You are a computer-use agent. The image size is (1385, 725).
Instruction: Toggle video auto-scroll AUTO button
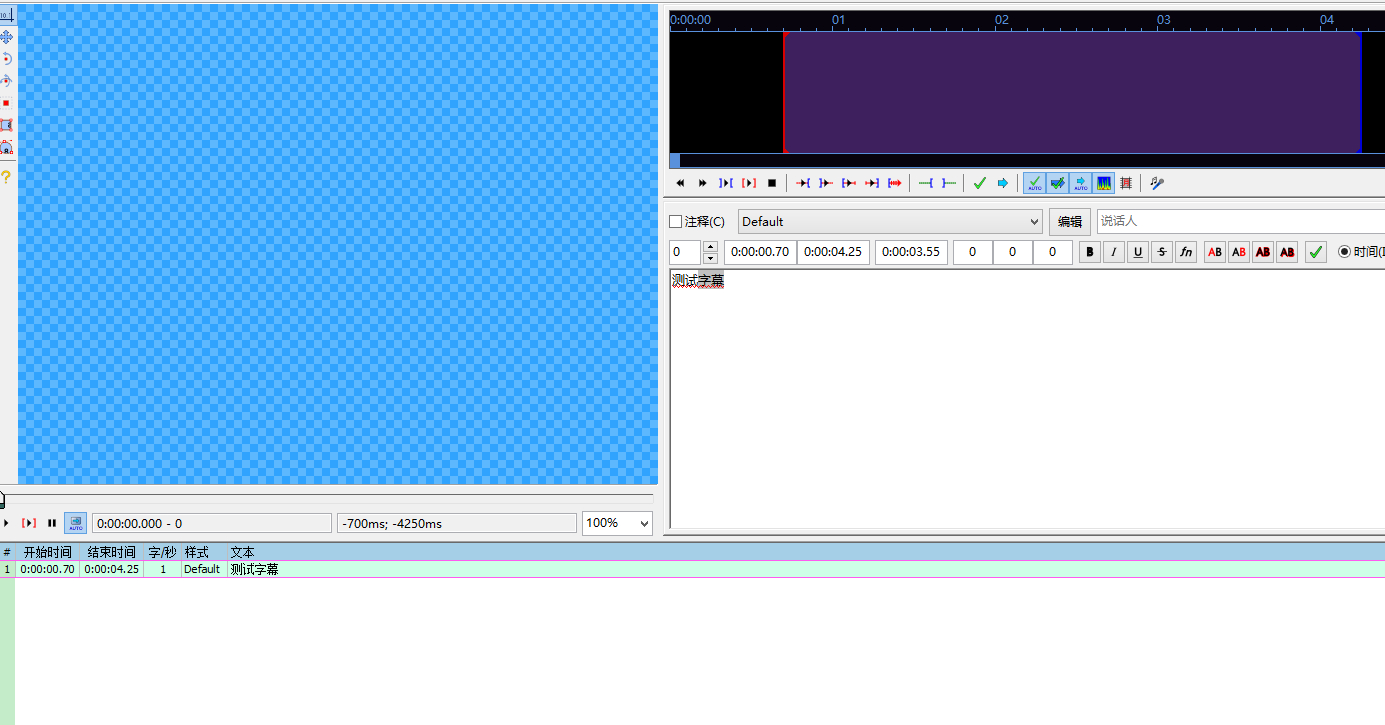click(76, 523)
